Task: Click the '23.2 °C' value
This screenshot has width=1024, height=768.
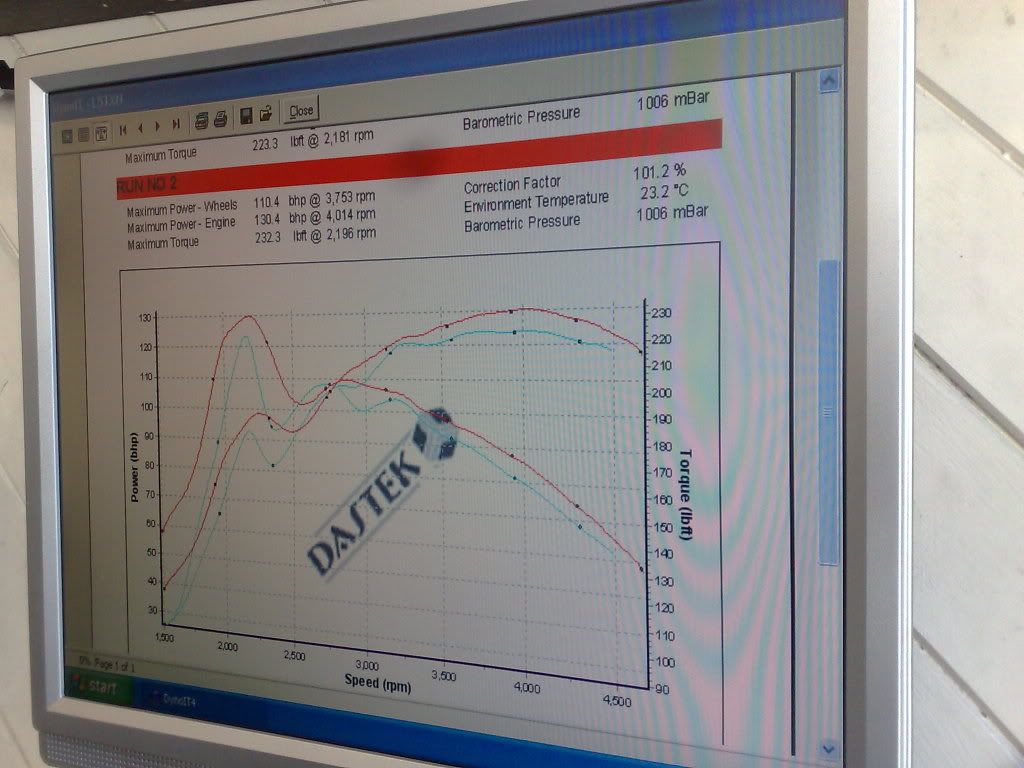Action: click(664, 192)
